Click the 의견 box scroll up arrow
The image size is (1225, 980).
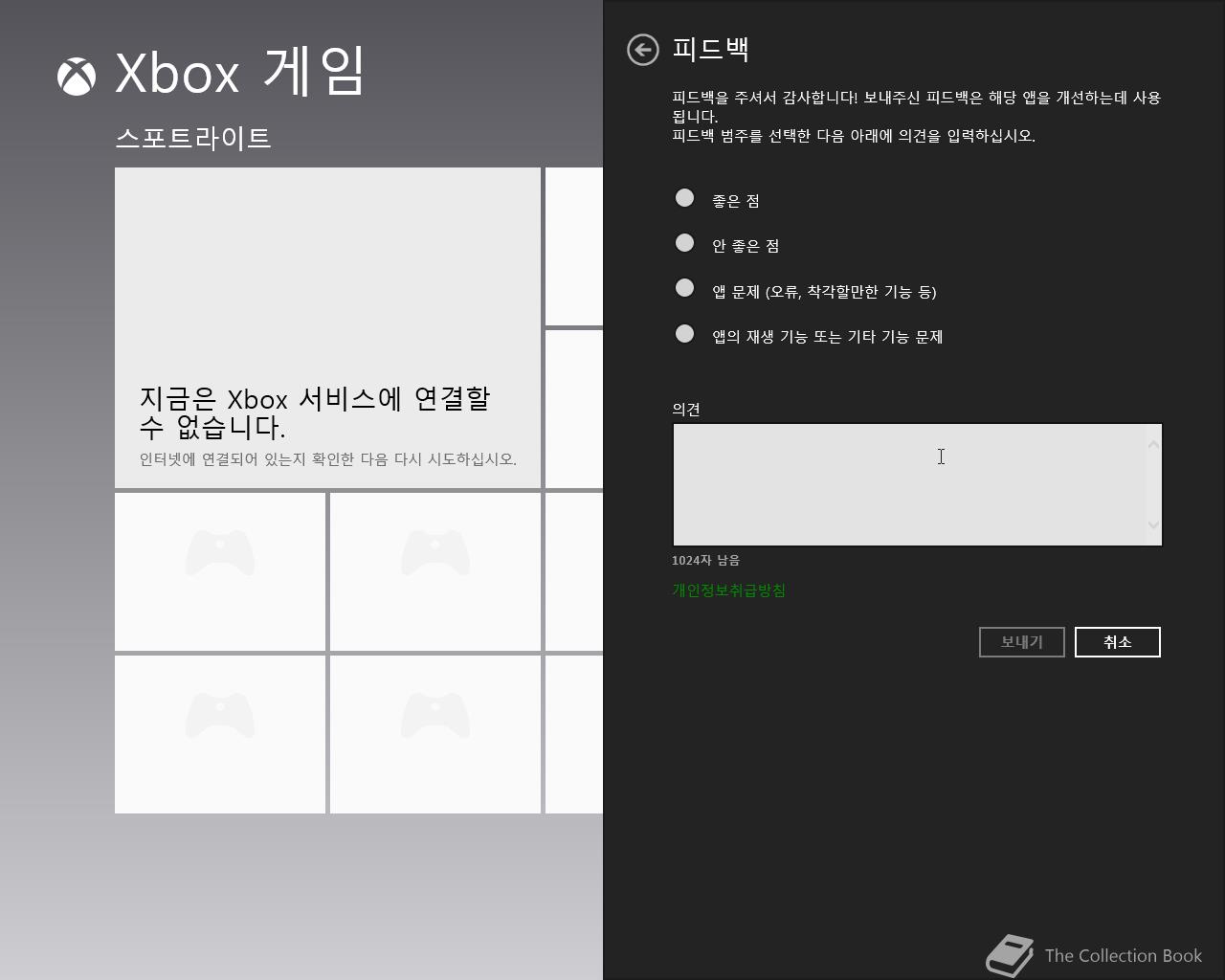click(x=1153, y=444)
